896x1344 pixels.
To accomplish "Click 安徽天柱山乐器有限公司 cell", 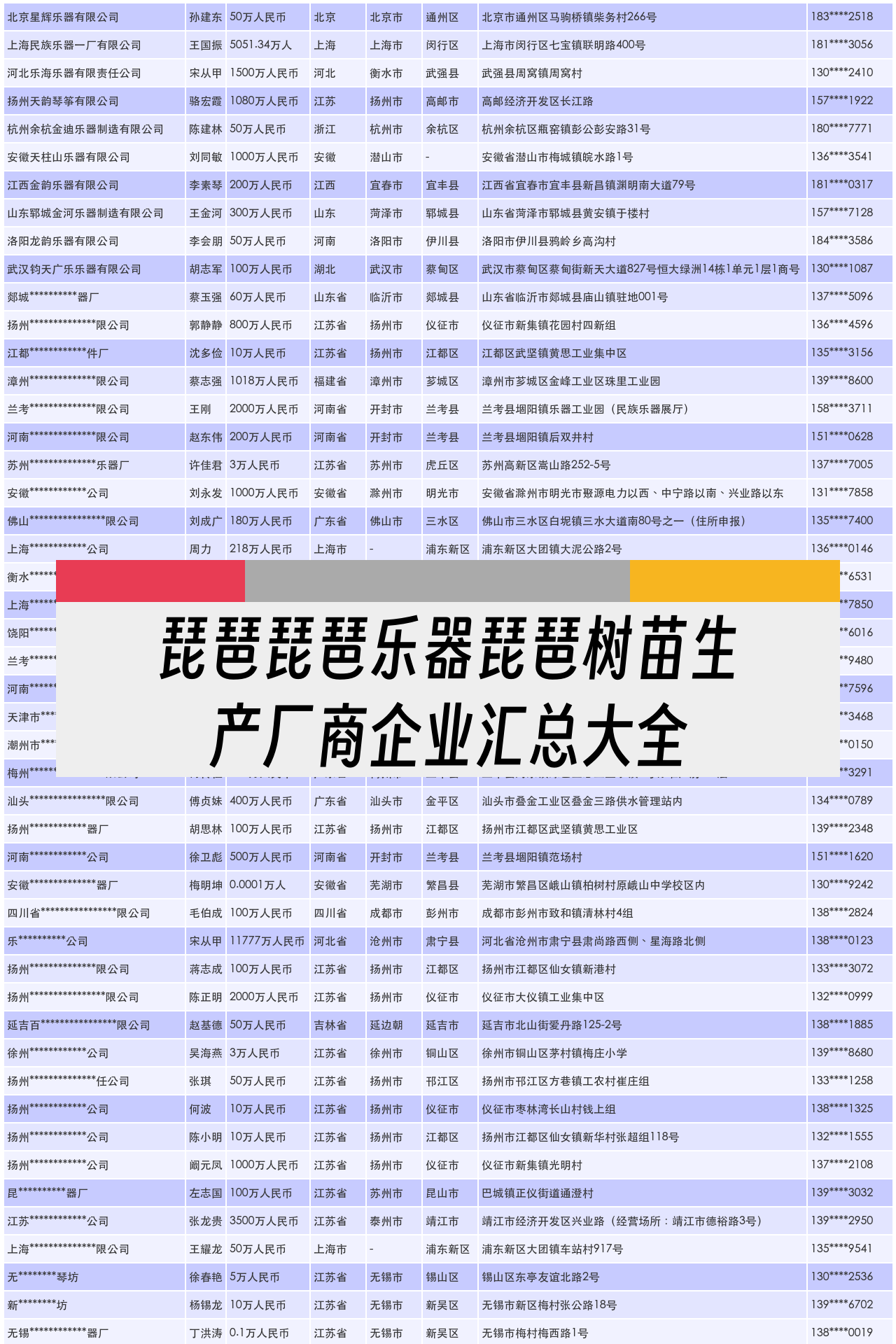I will (69, 157).
